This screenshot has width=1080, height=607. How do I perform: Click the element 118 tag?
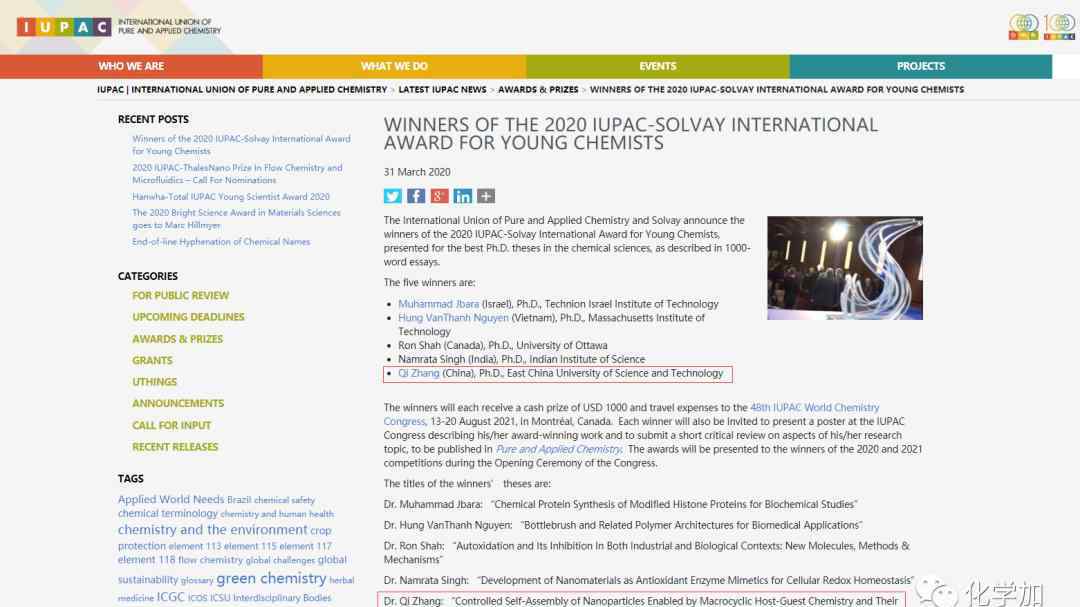pyautogui.click(x=147, y=560)
